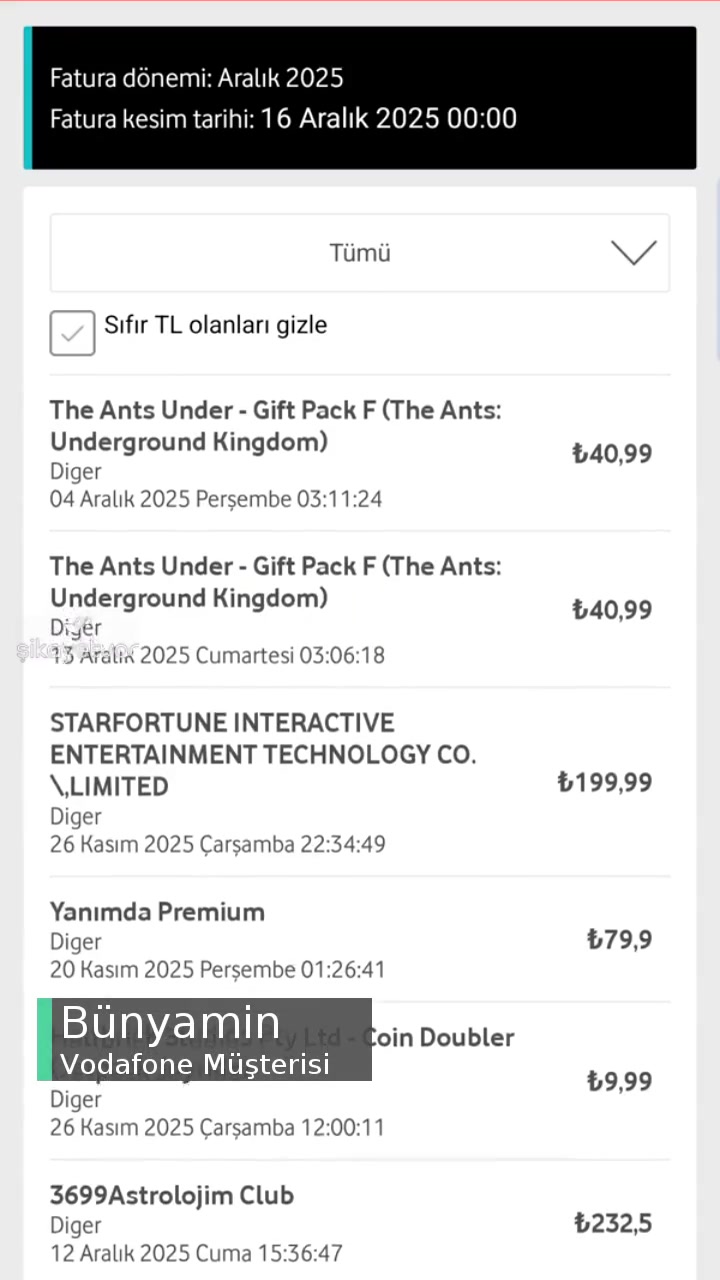Click the Fatura kesim tarihi line

(283, 118)
